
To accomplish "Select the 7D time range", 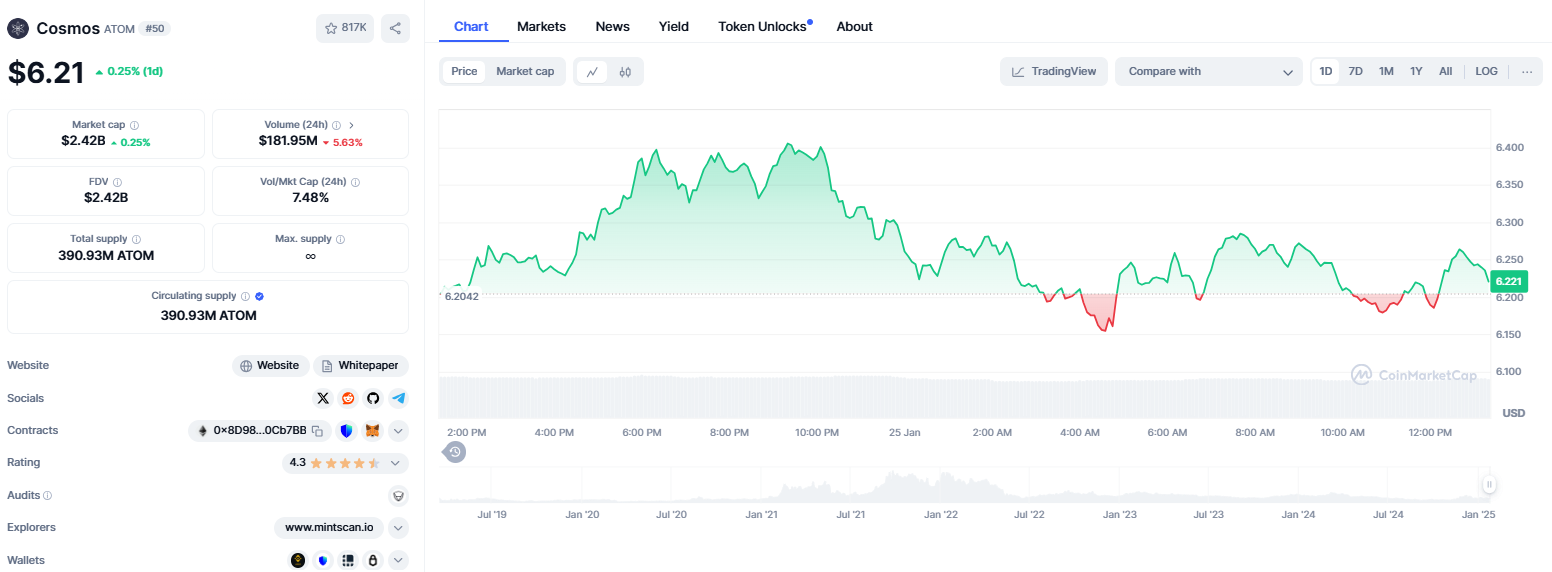I will click(1356, 71).
